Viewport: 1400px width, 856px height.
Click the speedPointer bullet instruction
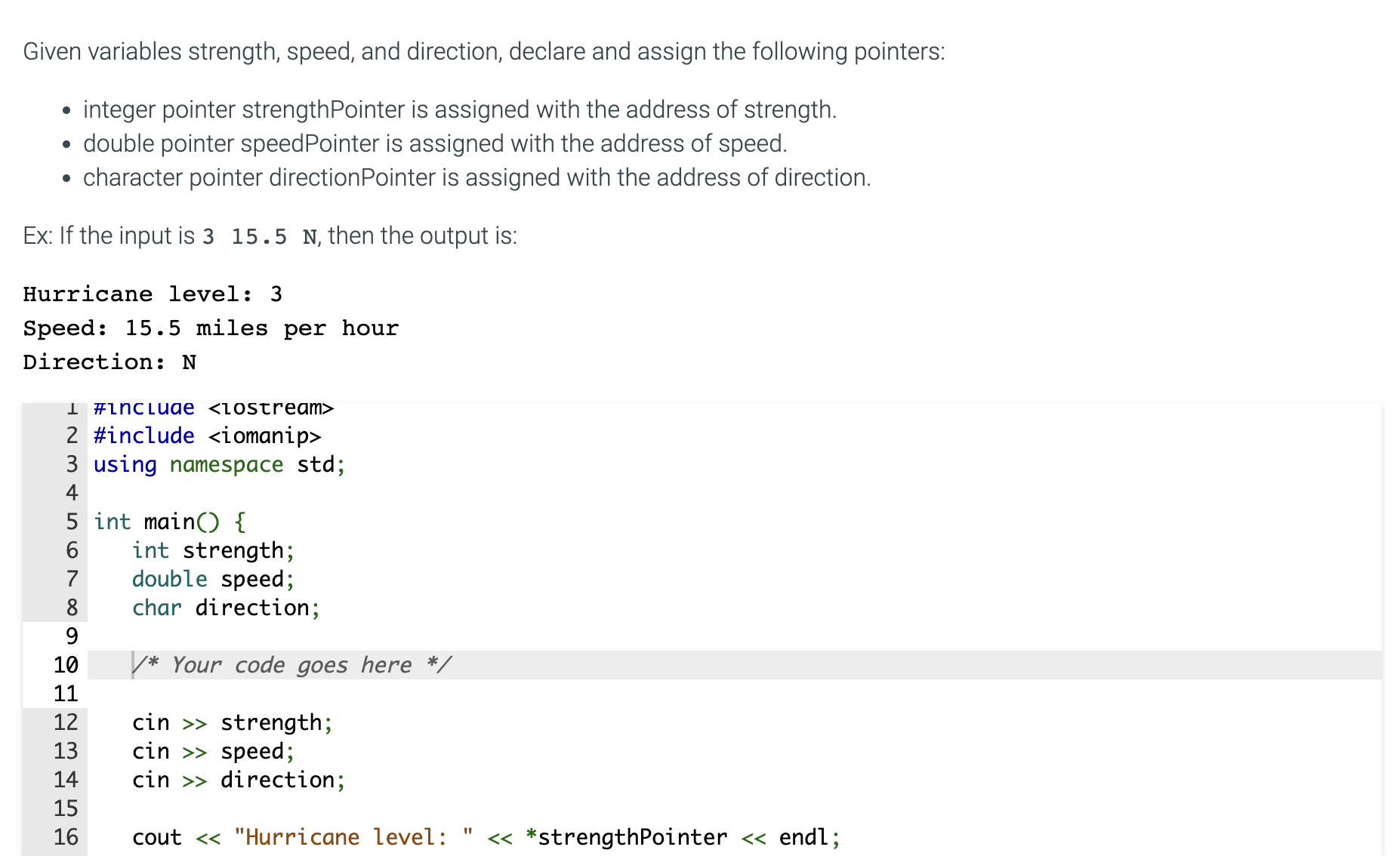point(435,143)
